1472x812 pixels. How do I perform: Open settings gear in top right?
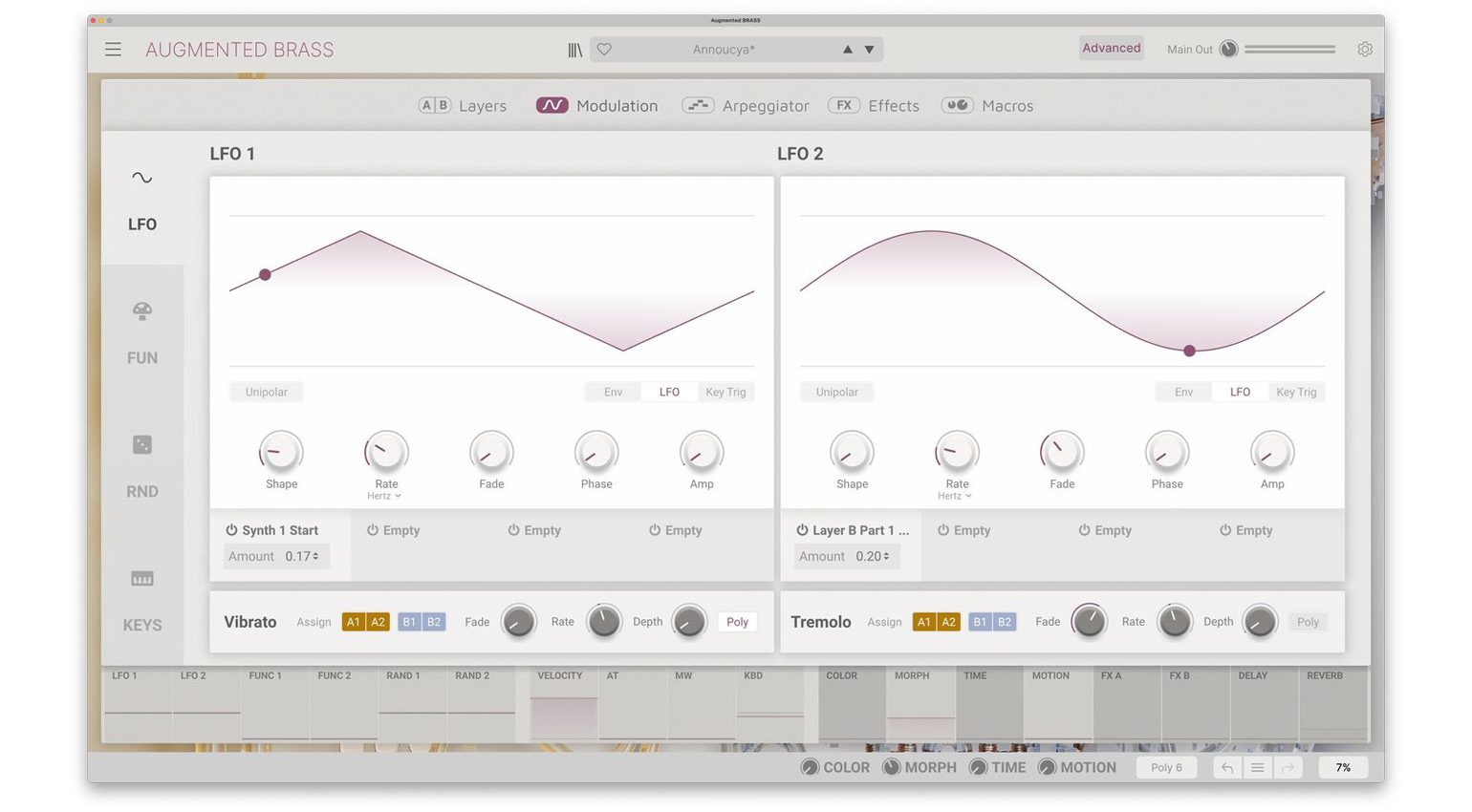tap(1364, 50)
